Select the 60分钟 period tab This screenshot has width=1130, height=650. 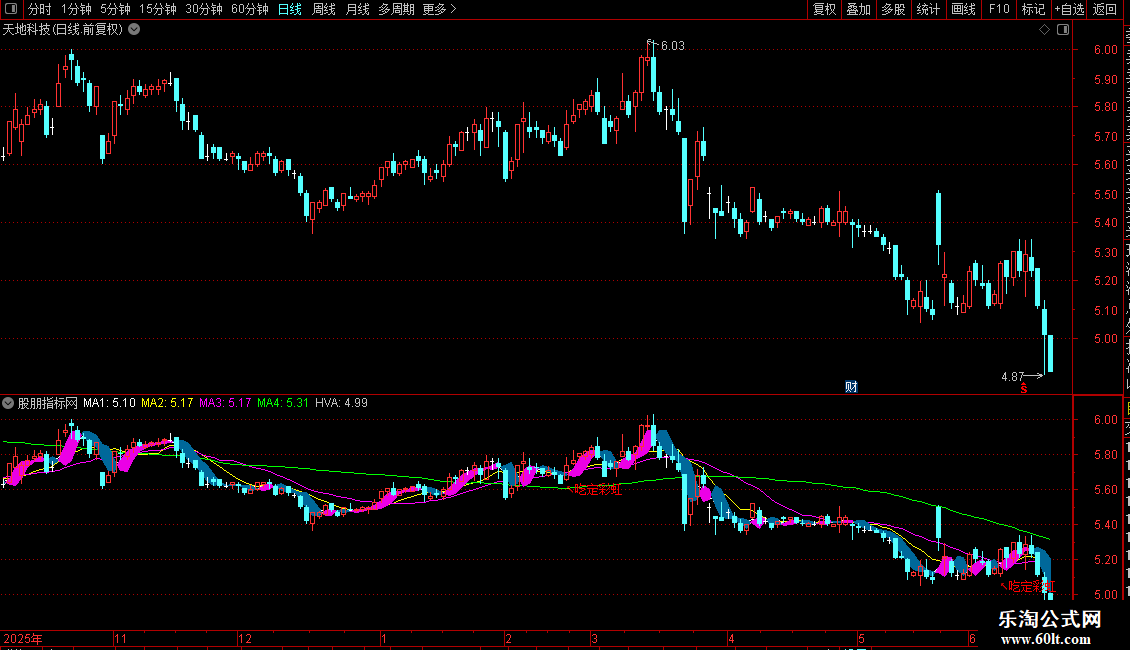[x=250, y=9]
